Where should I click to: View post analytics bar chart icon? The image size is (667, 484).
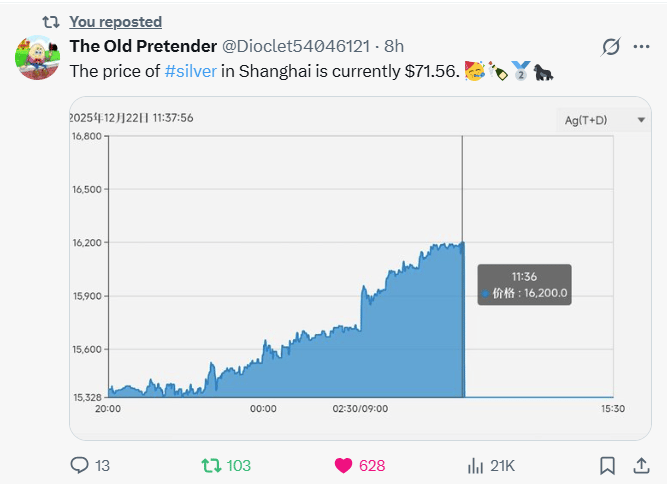click(476, 466)
